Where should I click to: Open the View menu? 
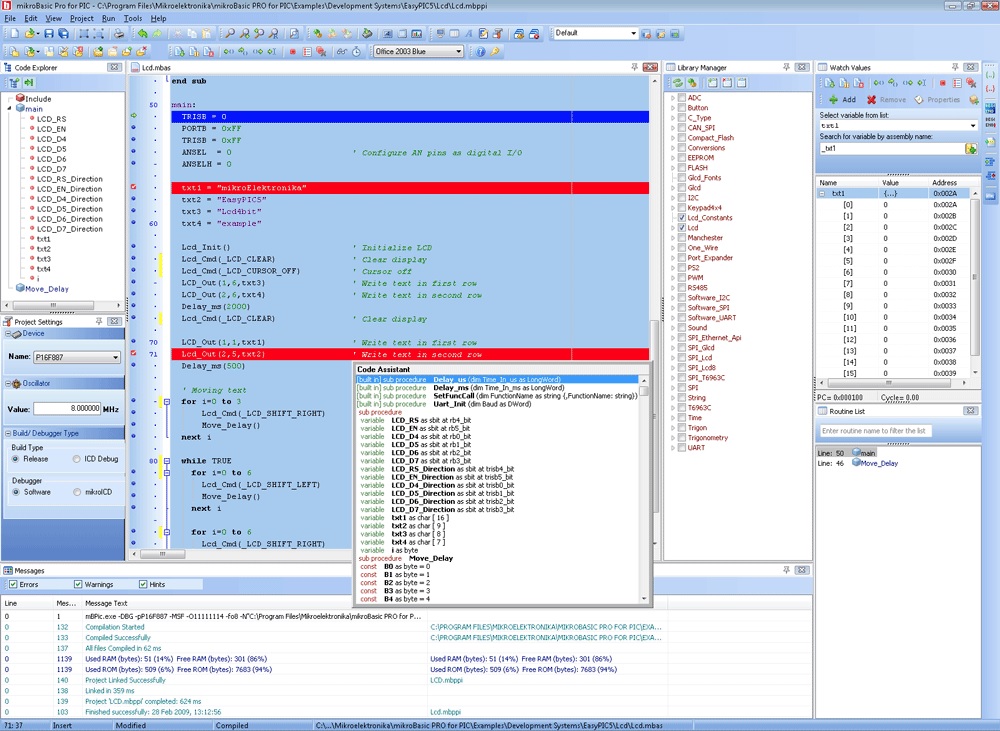point(54,18)
